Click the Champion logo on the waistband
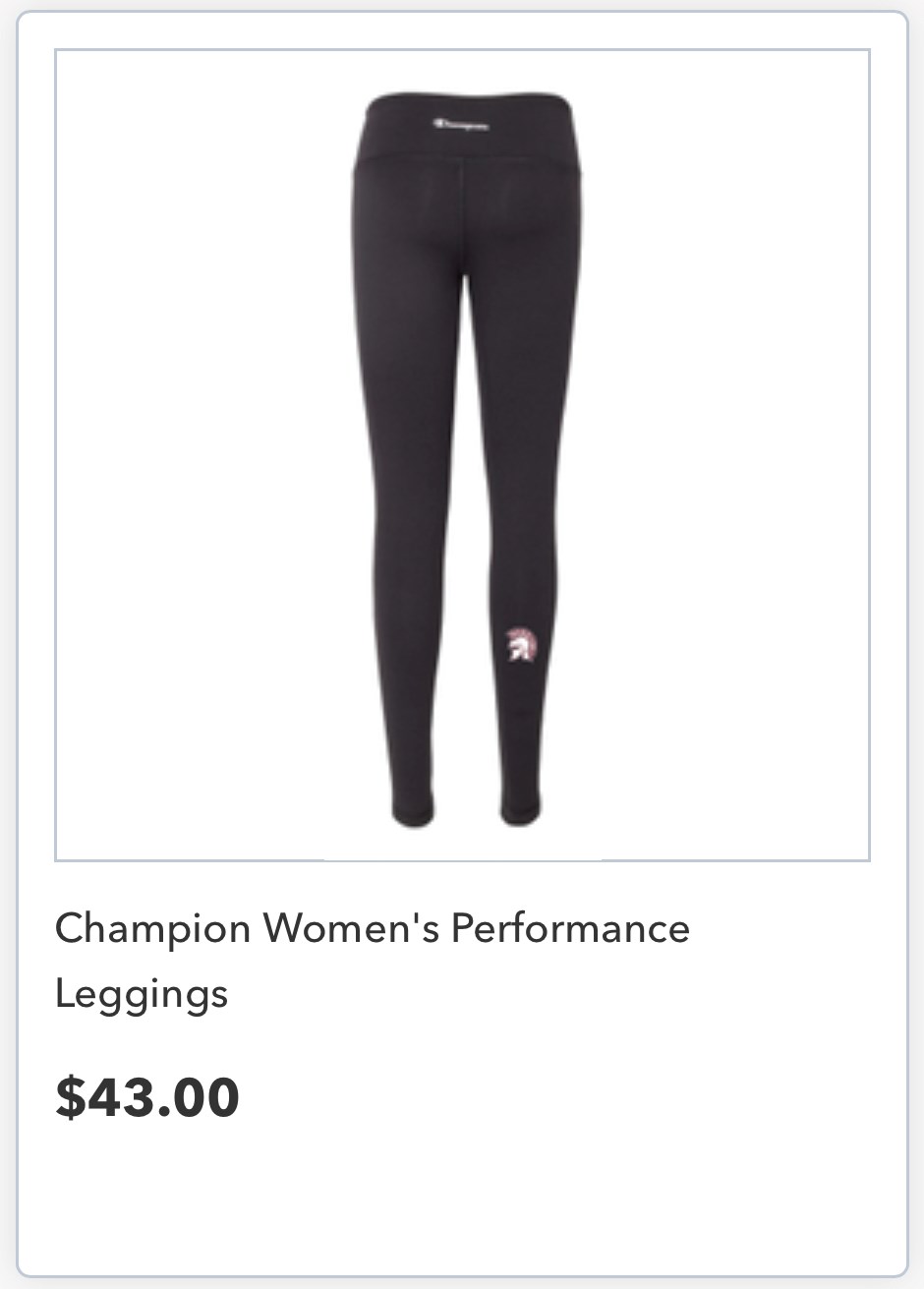924x1289 pixels. pos(461,124)
